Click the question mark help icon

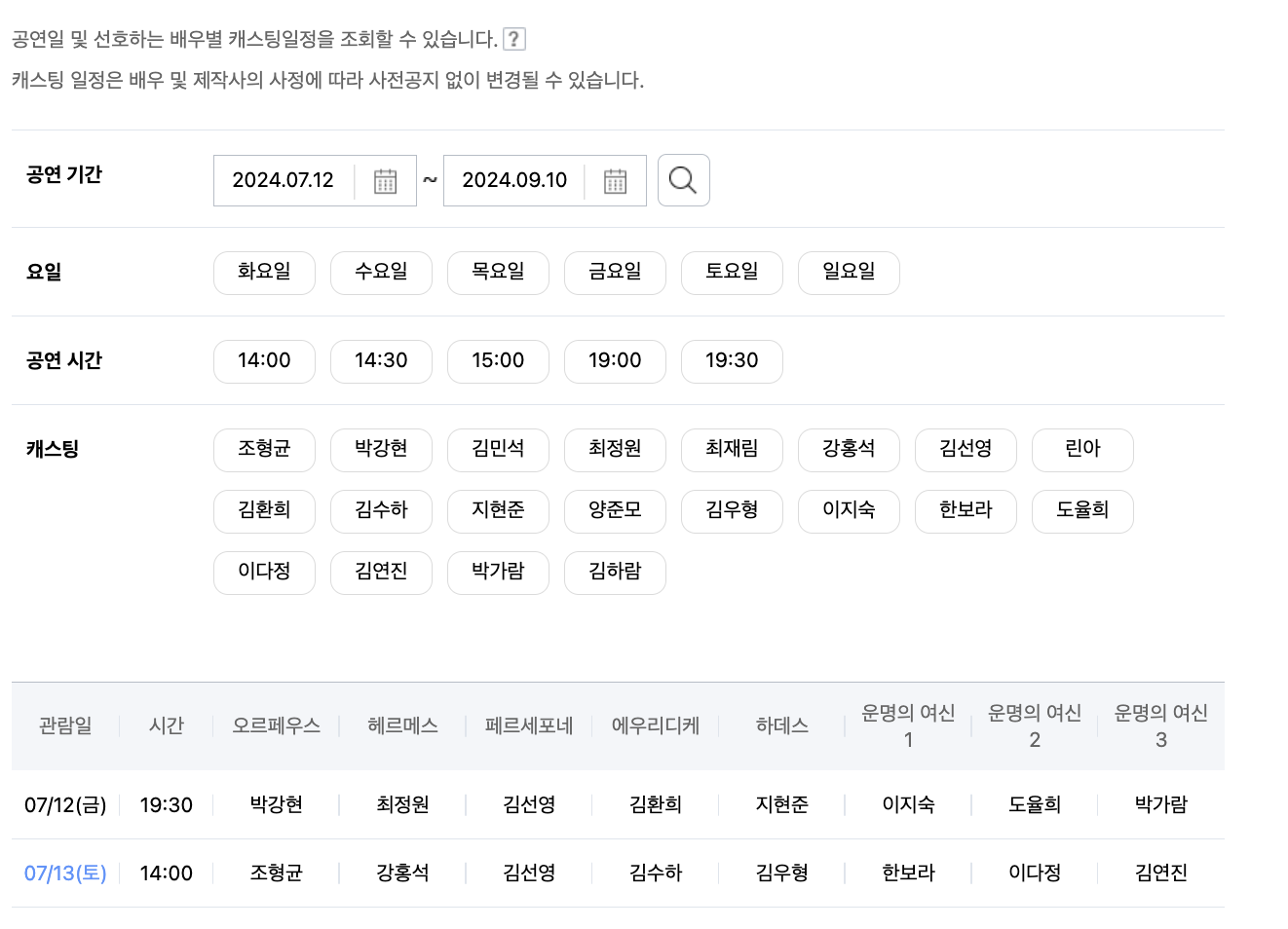pyautogui.click(x=514, y=39)
